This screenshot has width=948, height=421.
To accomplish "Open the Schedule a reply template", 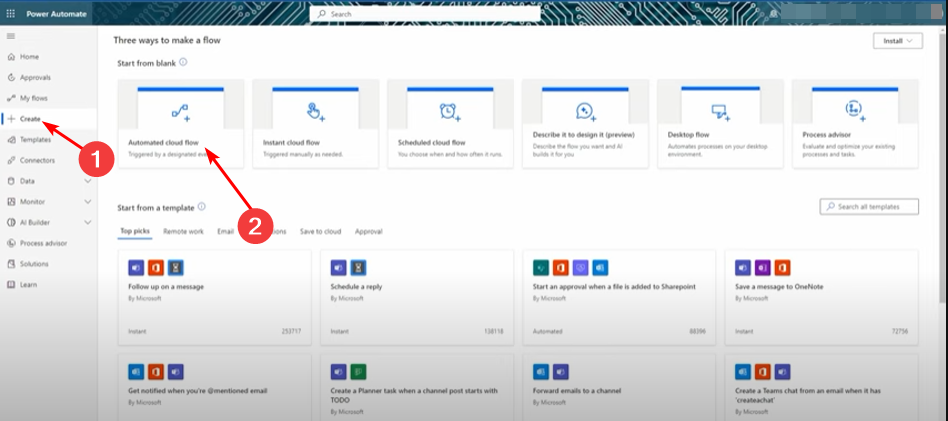I will [417, 298].
